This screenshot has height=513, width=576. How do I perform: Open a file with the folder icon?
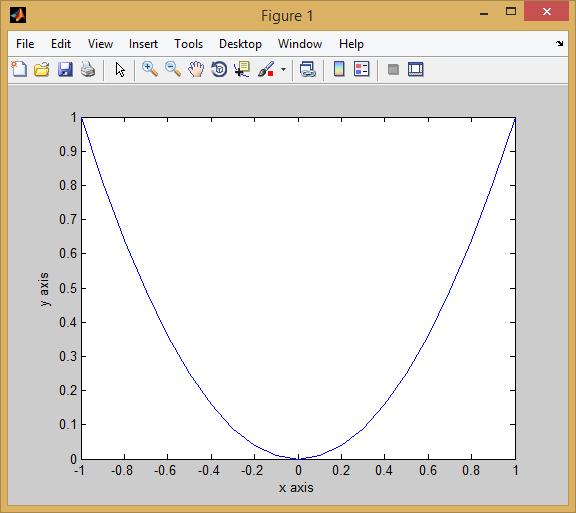click(42, 69)
